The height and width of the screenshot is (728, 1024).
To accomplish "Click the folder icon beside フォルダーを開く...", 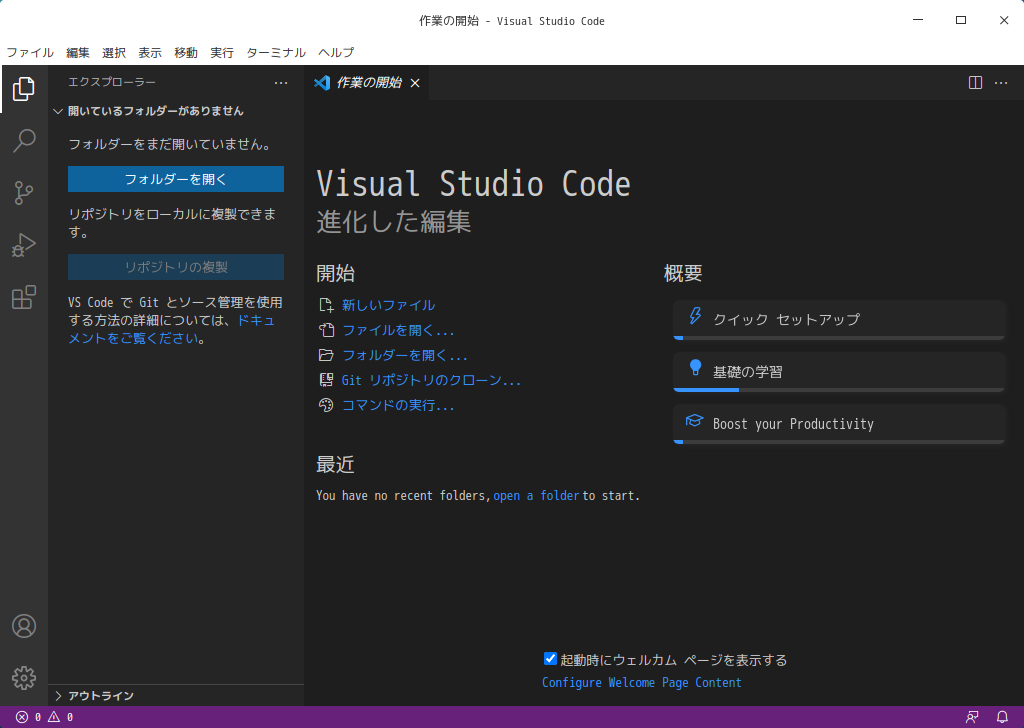I will click(x=326, y=355).
